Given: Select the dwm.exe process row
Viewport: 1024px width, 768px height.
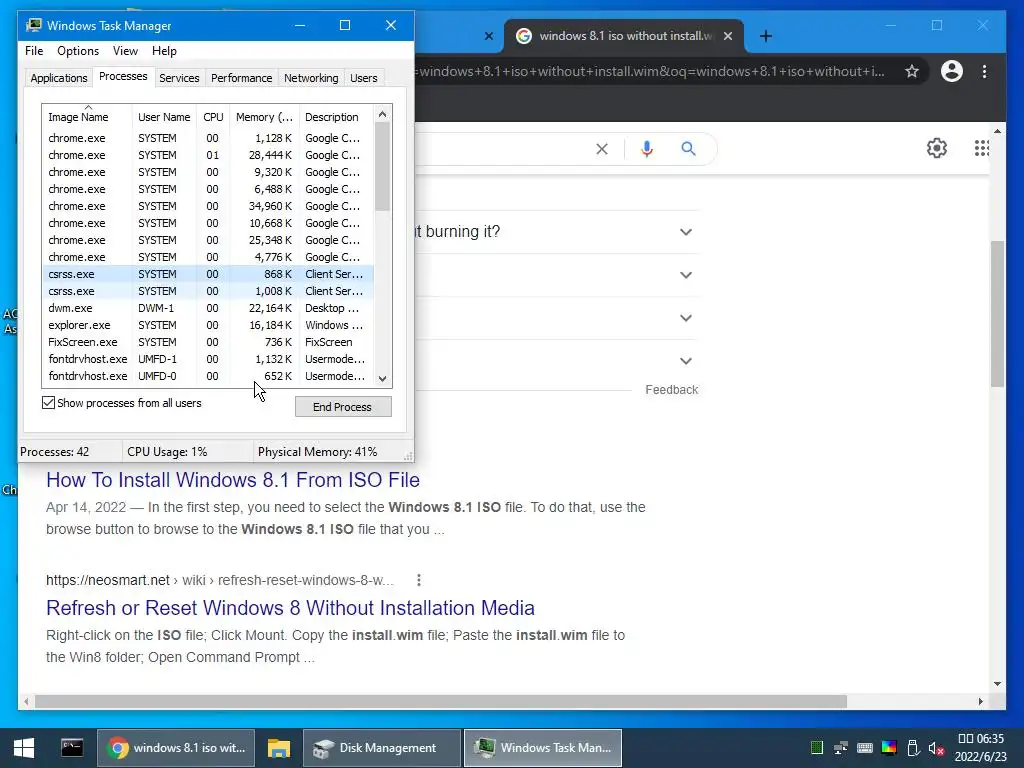Looking at the screenshot, I should (208, 308).
